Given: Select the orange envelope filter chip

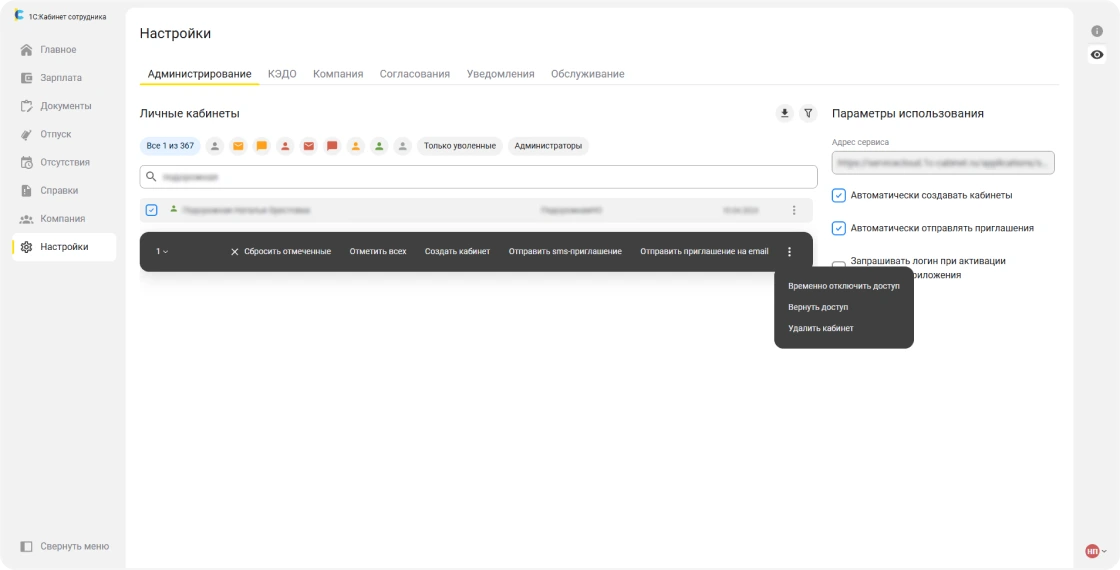Looking at the screenshot, I should tap(238, 146).
